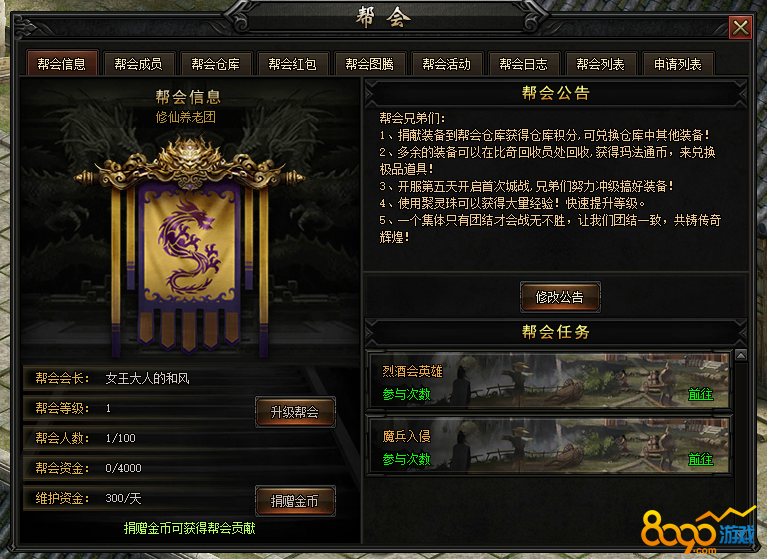Switch to the 帮会仓库 tab
This screenshot has width=767, height=559.
(x=216, y=64)
